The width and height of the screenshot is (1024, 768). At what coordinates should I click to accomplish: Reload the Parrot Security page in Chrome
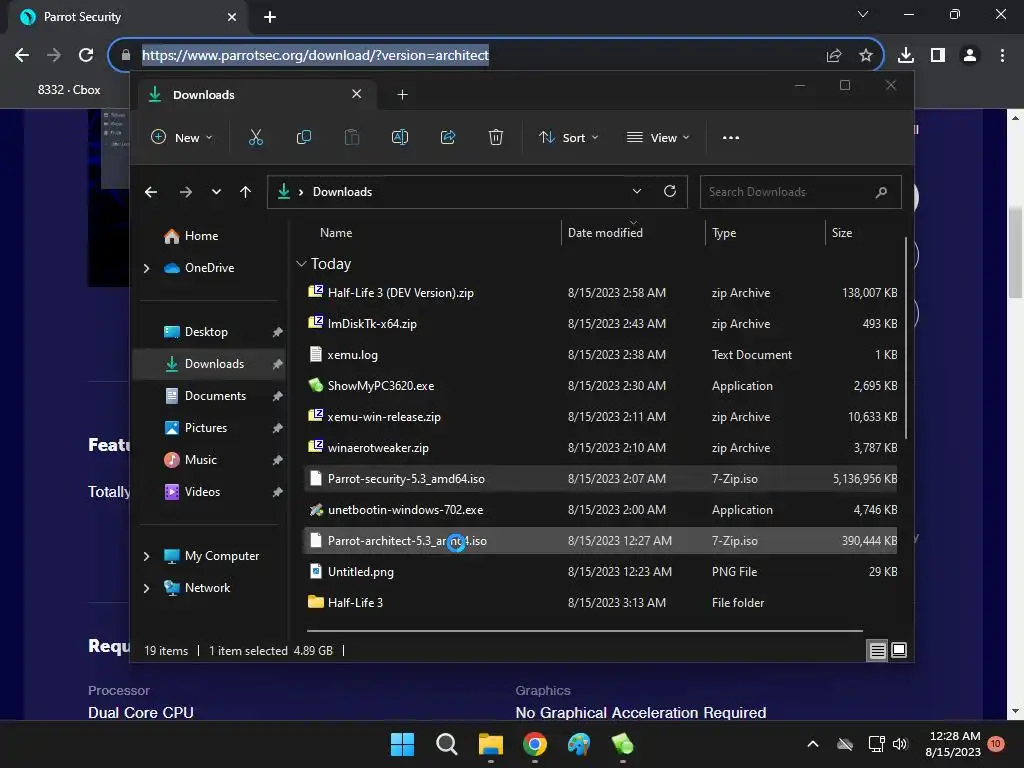(86, 56)
